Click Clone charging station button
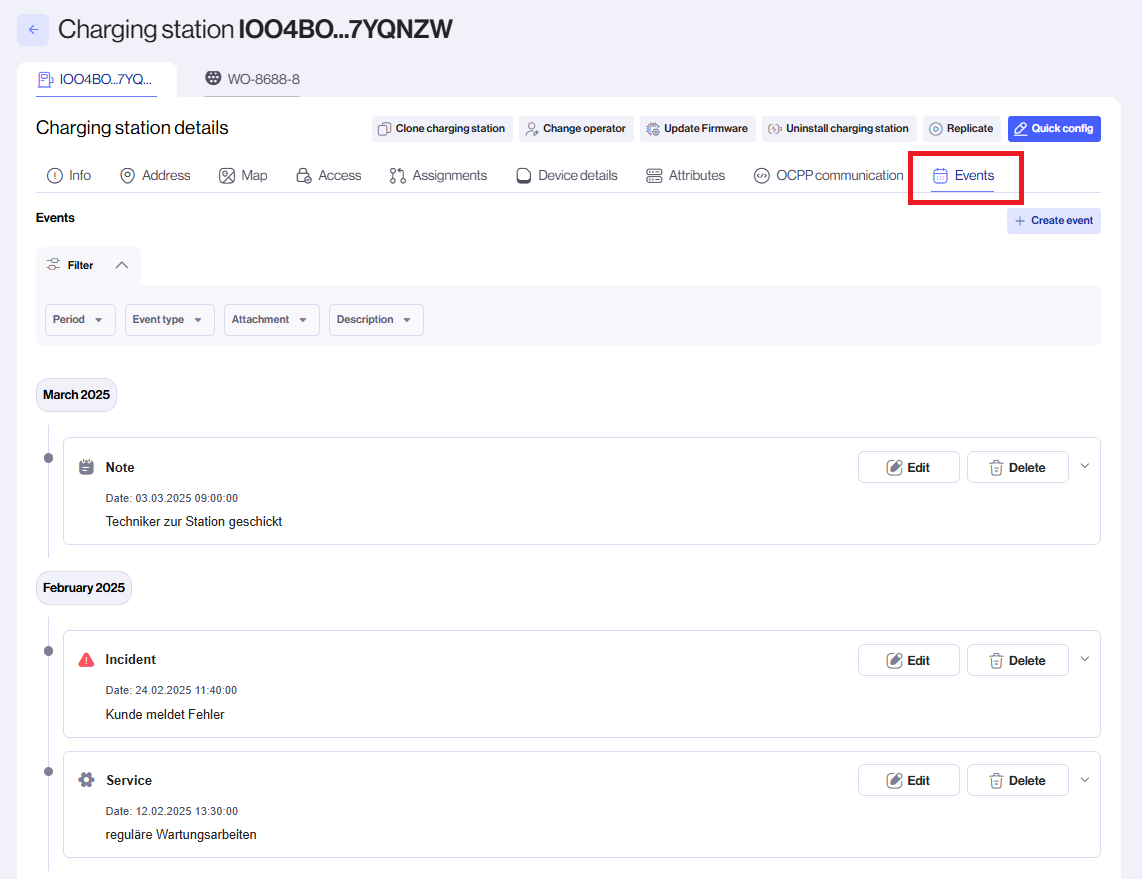1142x879 pixels. coord(442,129)
